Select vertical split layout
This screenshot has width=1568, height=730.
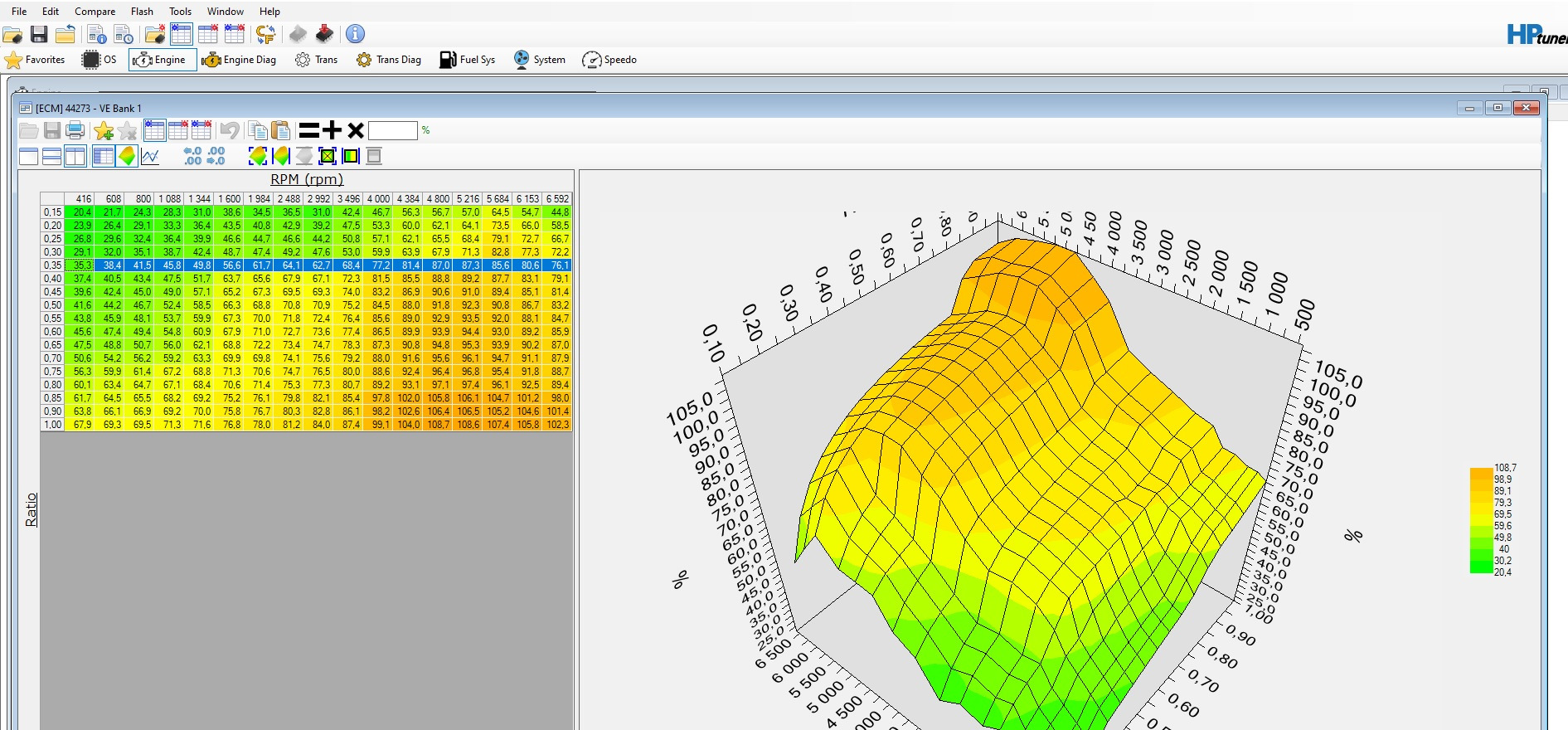[x=75, y=156]
